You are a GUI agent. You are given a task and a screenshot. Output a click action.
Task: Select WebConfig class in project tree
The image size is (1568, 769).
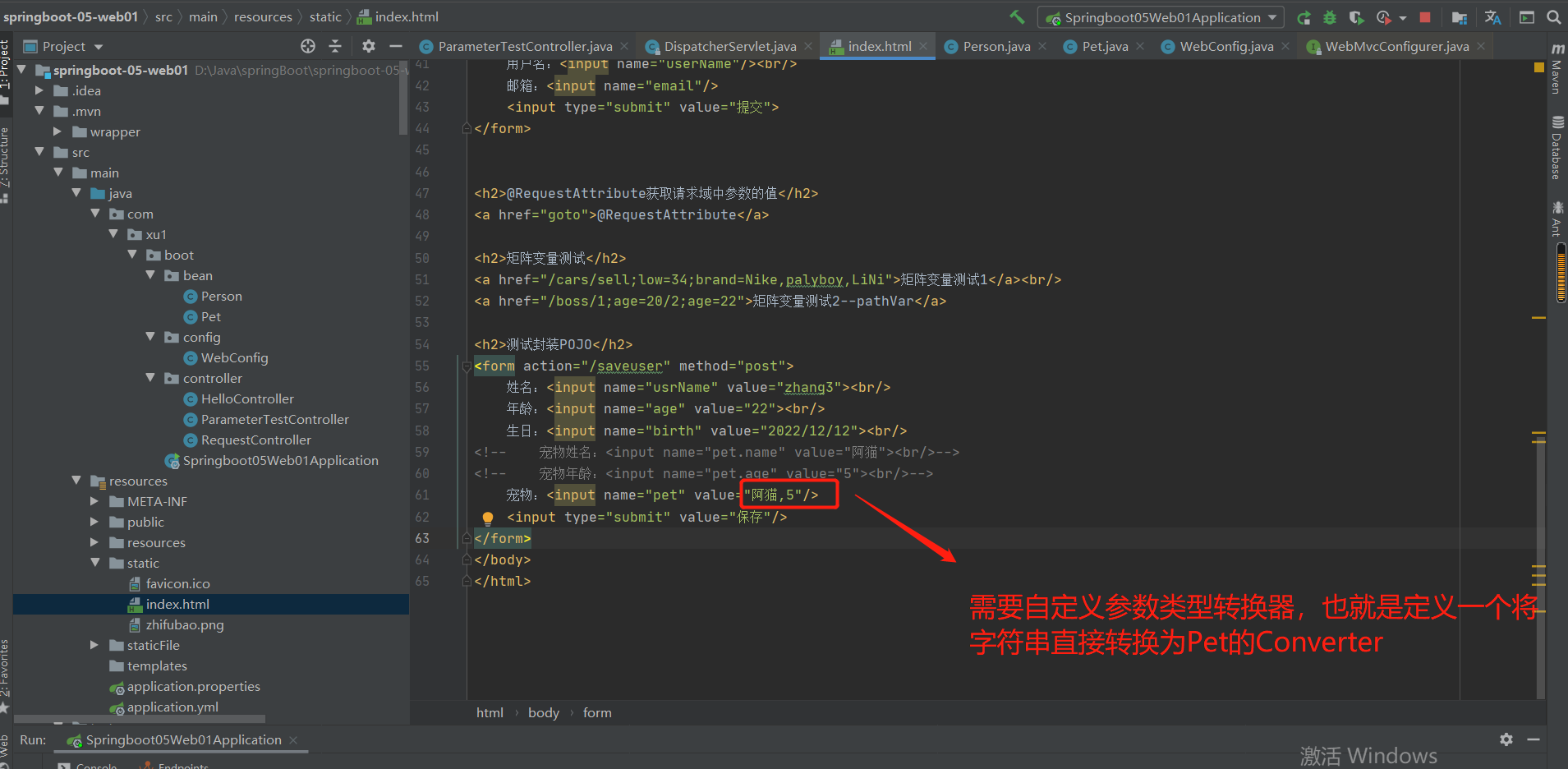234,357
